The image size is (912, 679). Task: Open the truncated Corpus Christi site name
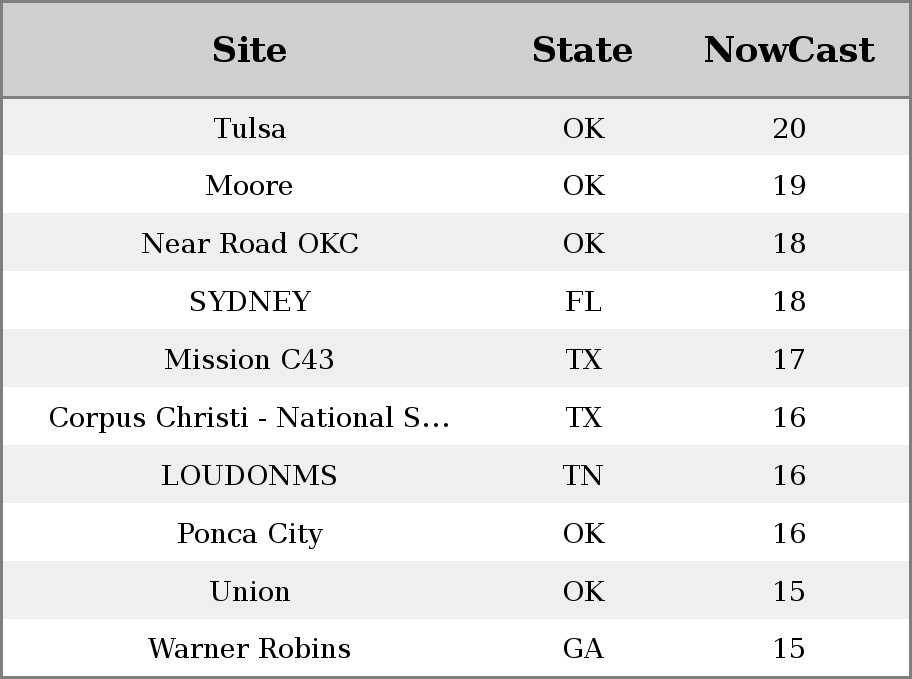[x=250, y=418]
